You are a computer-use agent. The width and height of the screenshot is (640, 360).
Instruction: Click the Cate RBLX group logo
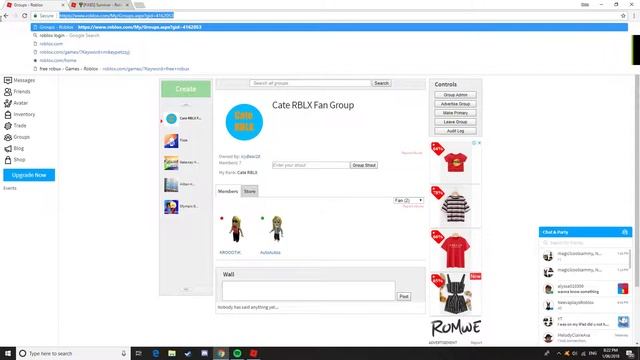244,122
